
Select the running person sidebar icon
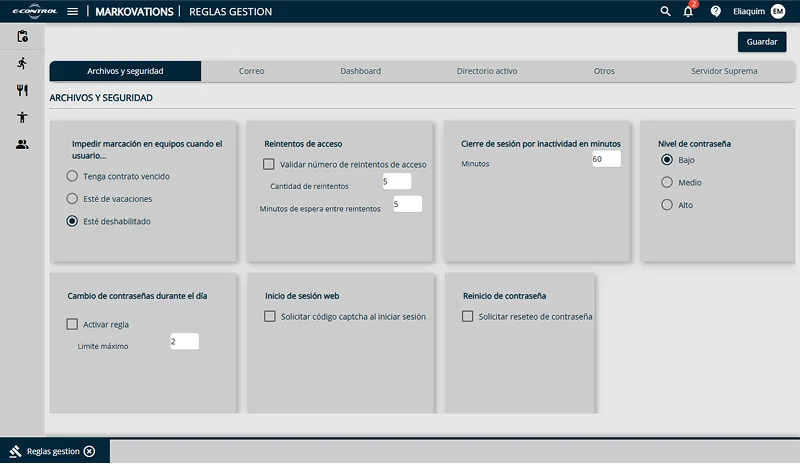tap(22, 63)
